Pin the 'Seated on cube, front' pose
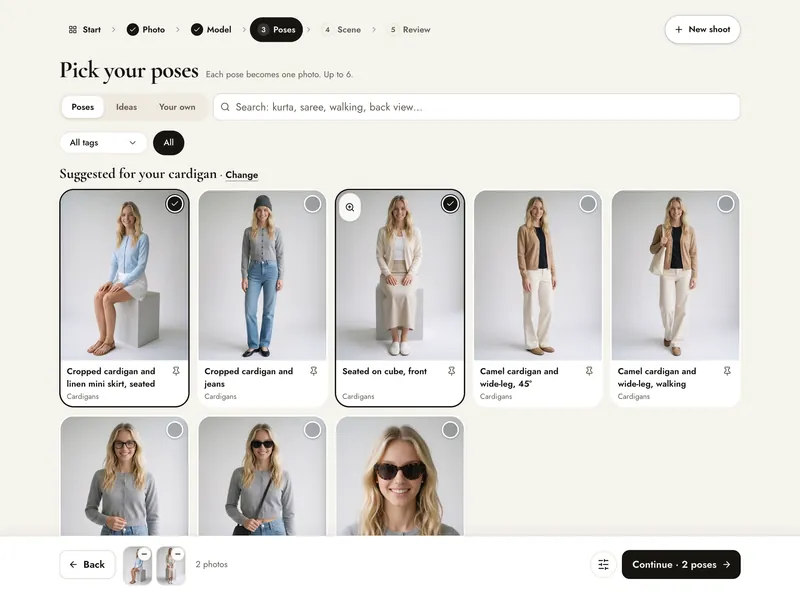800x593 pixels. pyautogui.click(x=452, y=371)
